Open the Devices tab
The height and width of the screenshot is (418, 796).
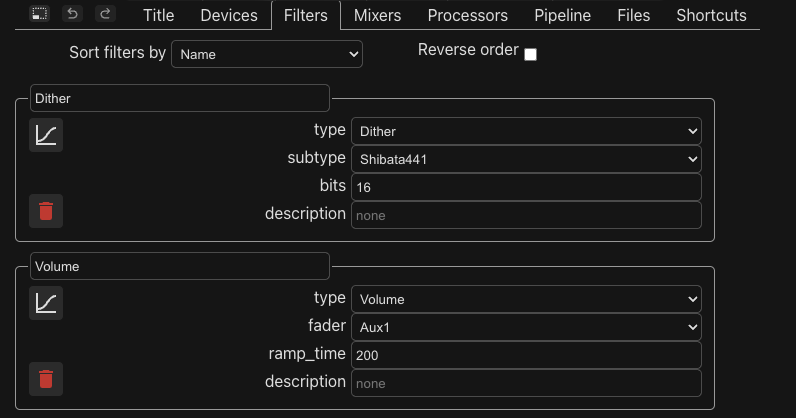(x=229, y=15)
